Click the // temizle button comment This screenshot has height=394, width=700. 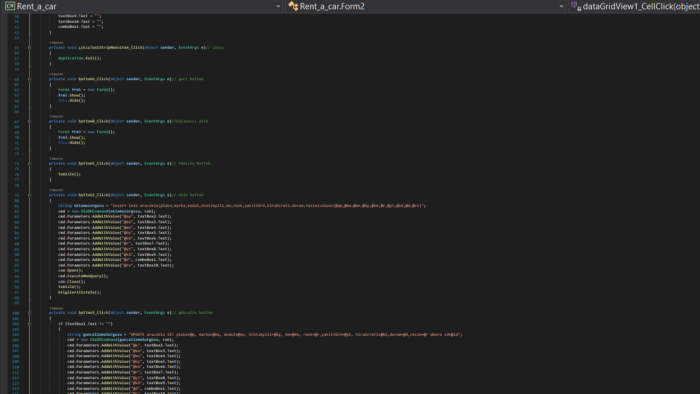pos(191,163)
